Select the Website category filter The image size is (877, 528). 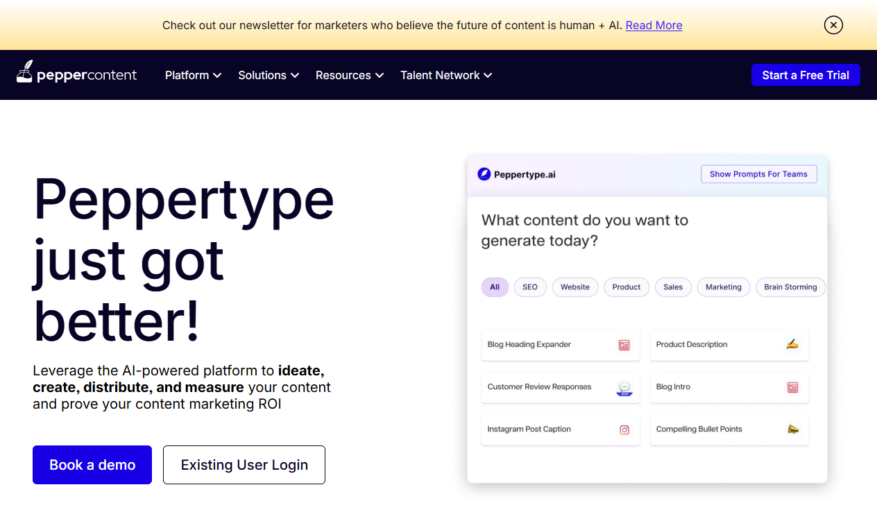pos(575,287)
